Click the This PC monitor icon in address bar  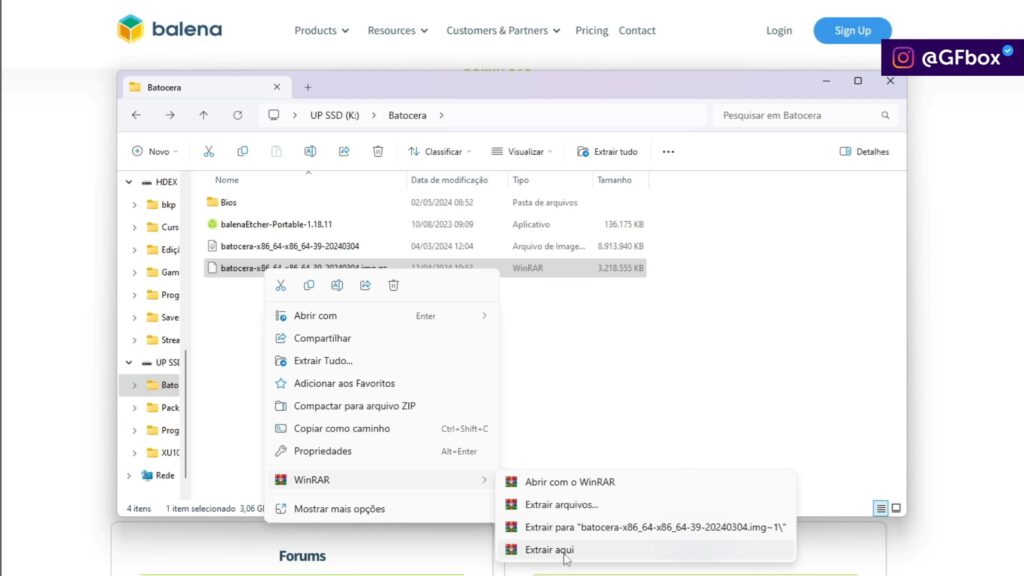coord(274,115)
